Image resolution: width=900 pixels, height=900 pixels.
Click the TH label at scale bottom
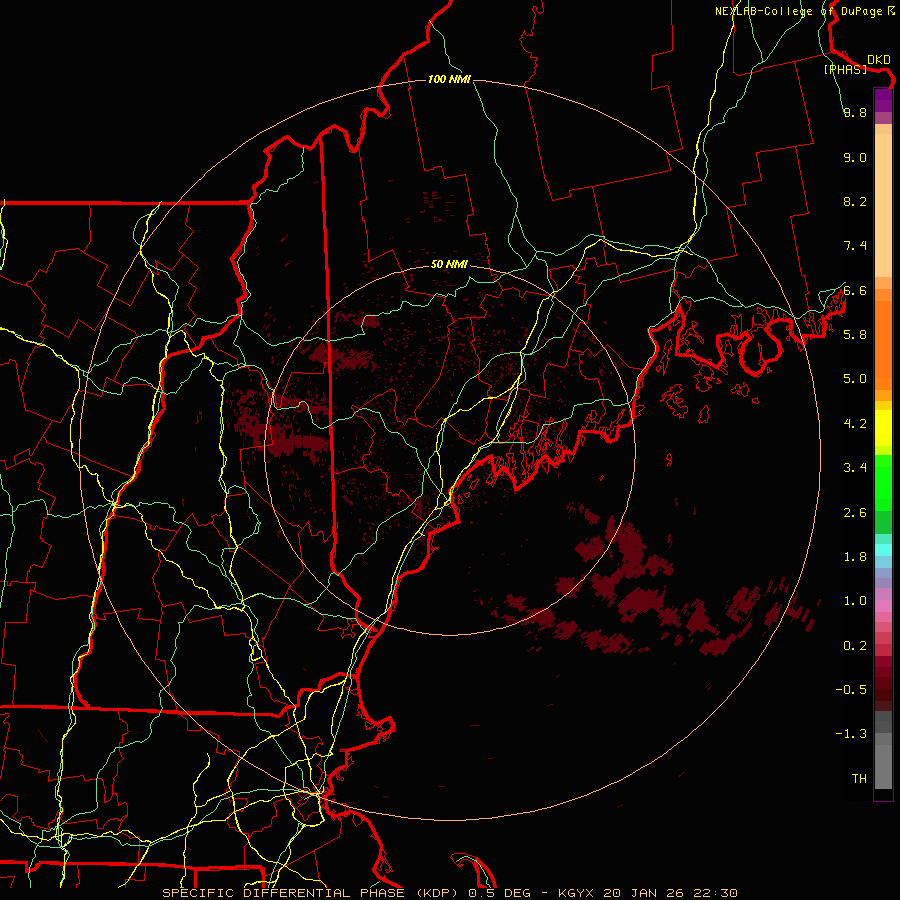pos(859,779)
